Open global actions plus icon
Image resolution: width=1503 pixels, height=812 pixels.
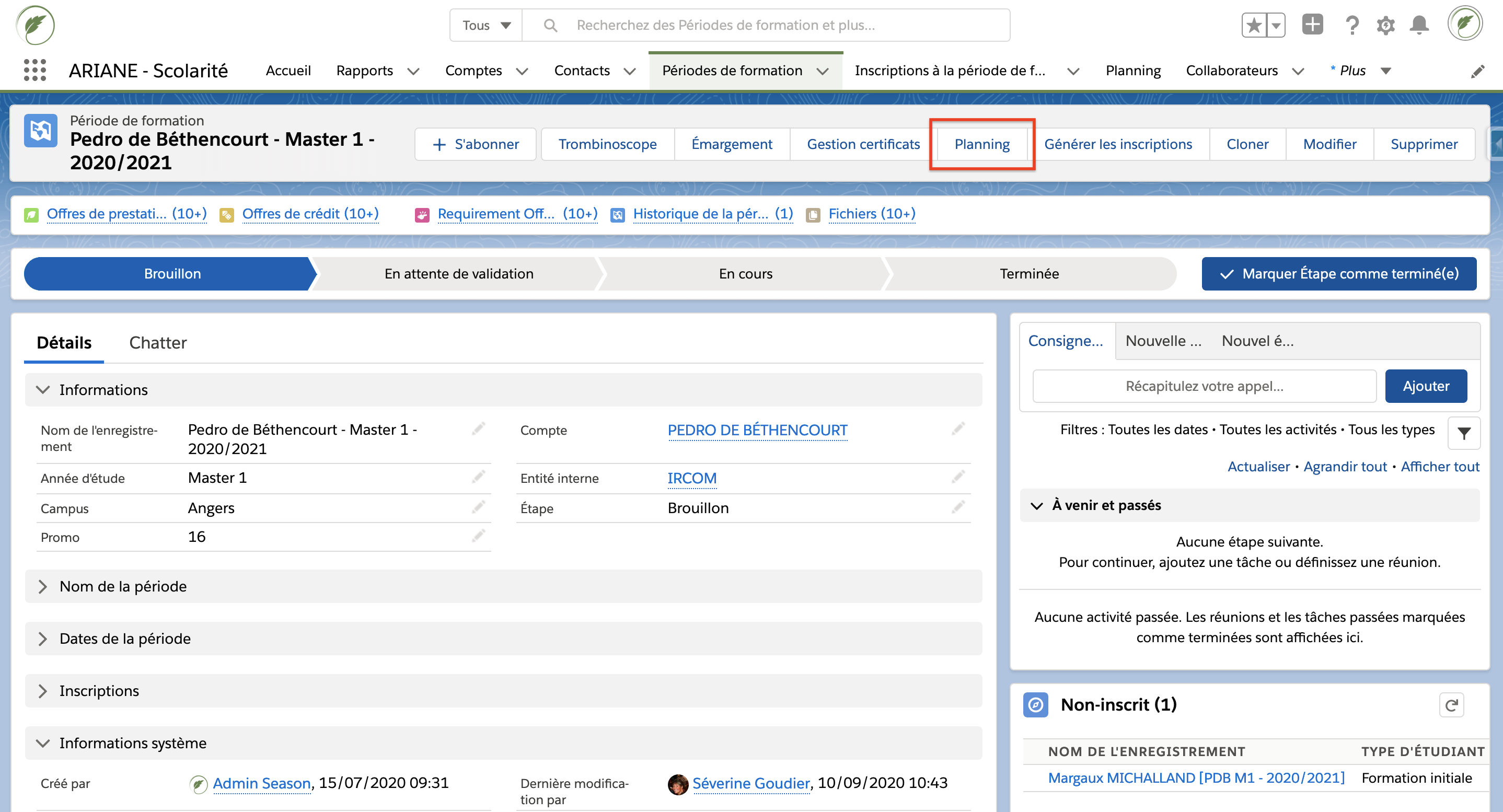point(1312,25)
